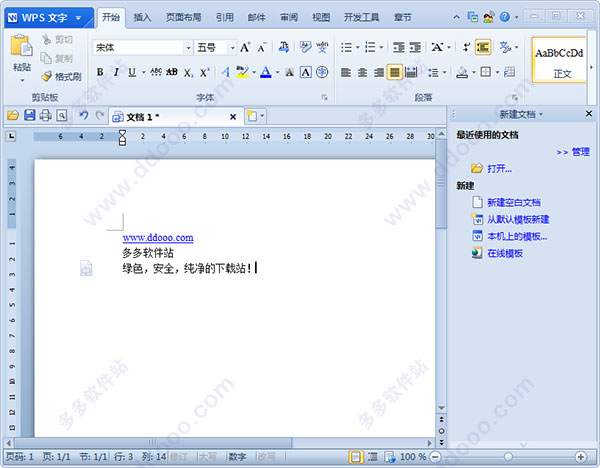Click the font color A swatch

click(266, 72)
